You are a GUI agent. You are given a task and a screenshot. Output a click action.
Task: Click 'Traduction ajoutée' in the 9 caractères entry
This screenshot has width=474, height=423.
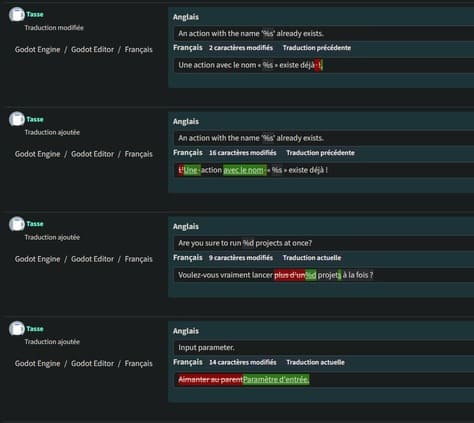click(x=52, y=237)
